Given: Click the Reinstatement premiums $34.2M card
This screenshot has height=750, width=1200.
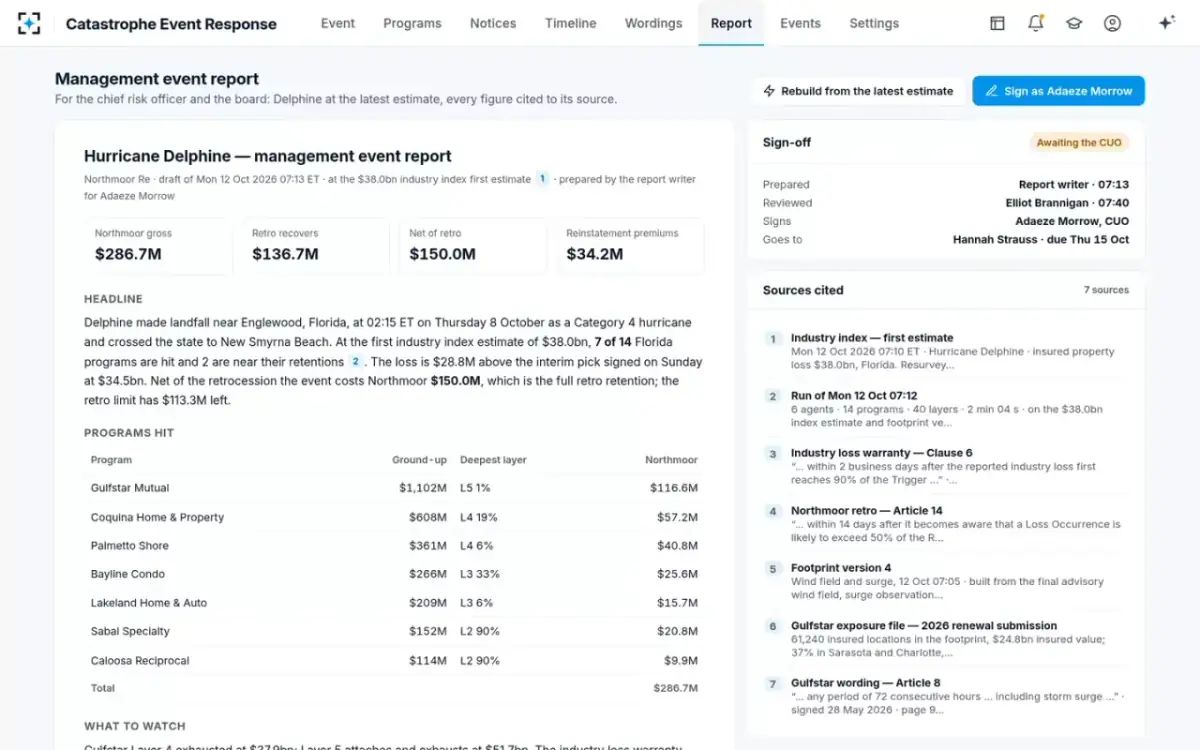Looking at the screenshot, I should tap(630, 245).
